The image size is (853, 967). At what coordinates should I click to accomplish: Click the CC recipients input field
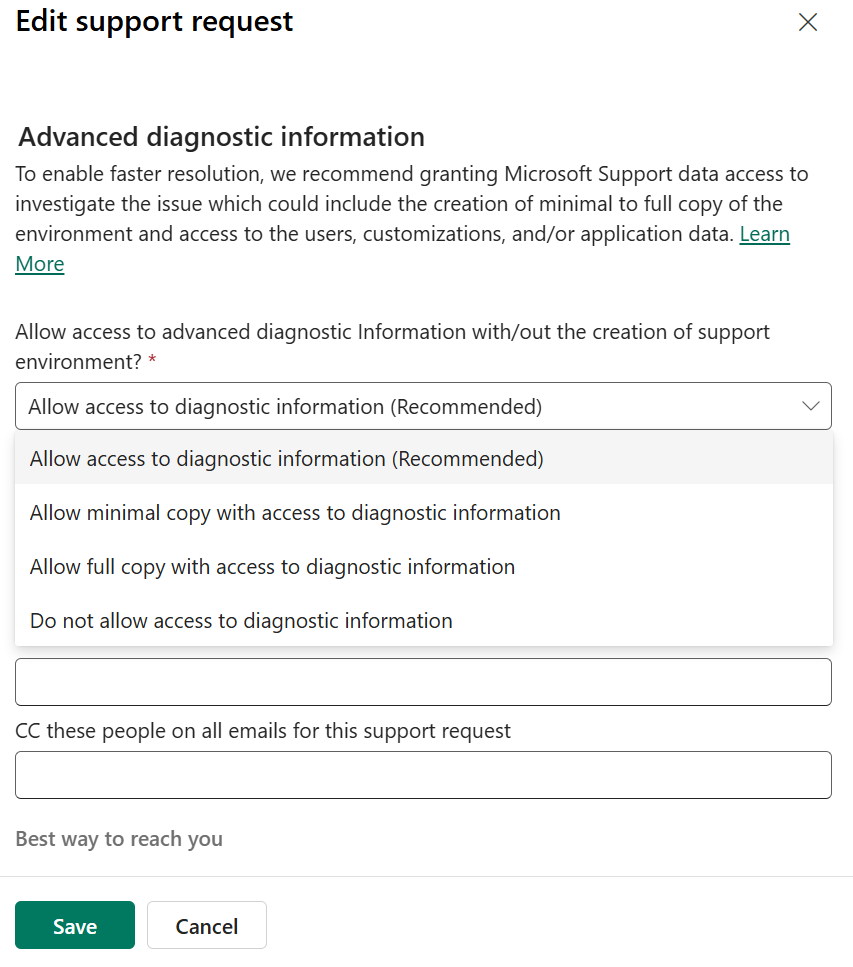coord(422,774)
